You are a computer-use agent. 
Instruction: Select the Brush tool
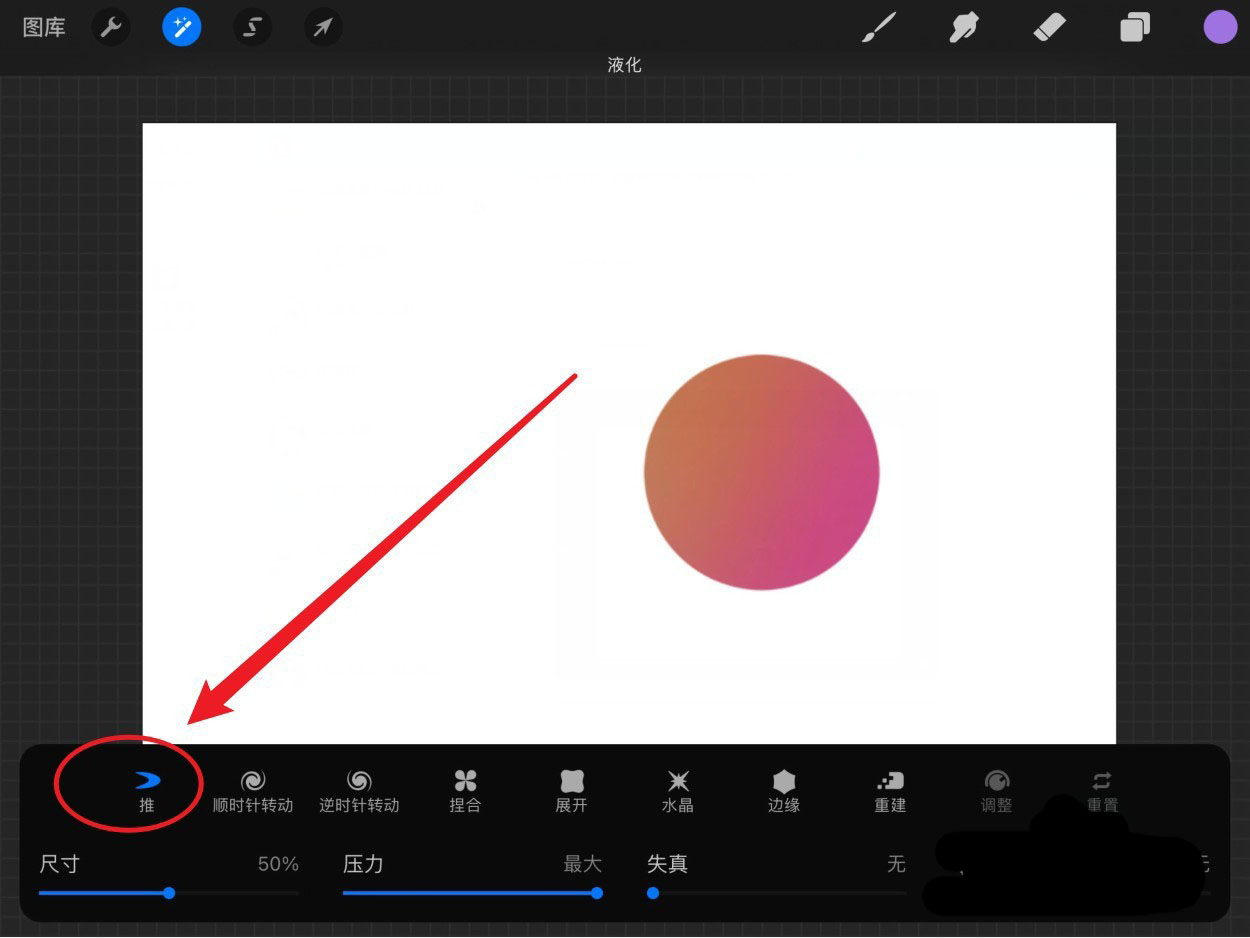(878, 27)
